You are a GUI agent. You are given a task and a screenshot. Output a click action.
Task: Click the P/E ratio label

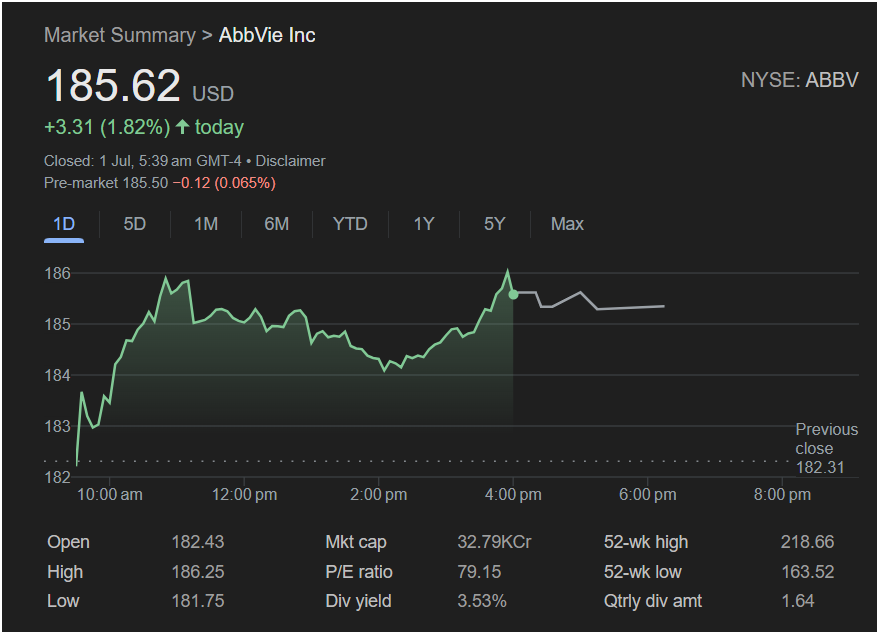click(x=359, y=572)
